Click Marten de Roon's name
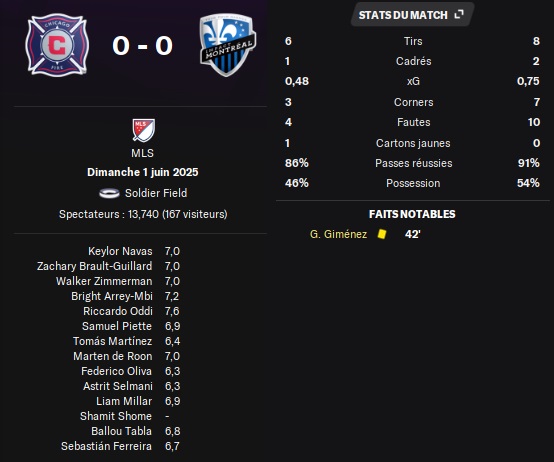 point(113,356)
